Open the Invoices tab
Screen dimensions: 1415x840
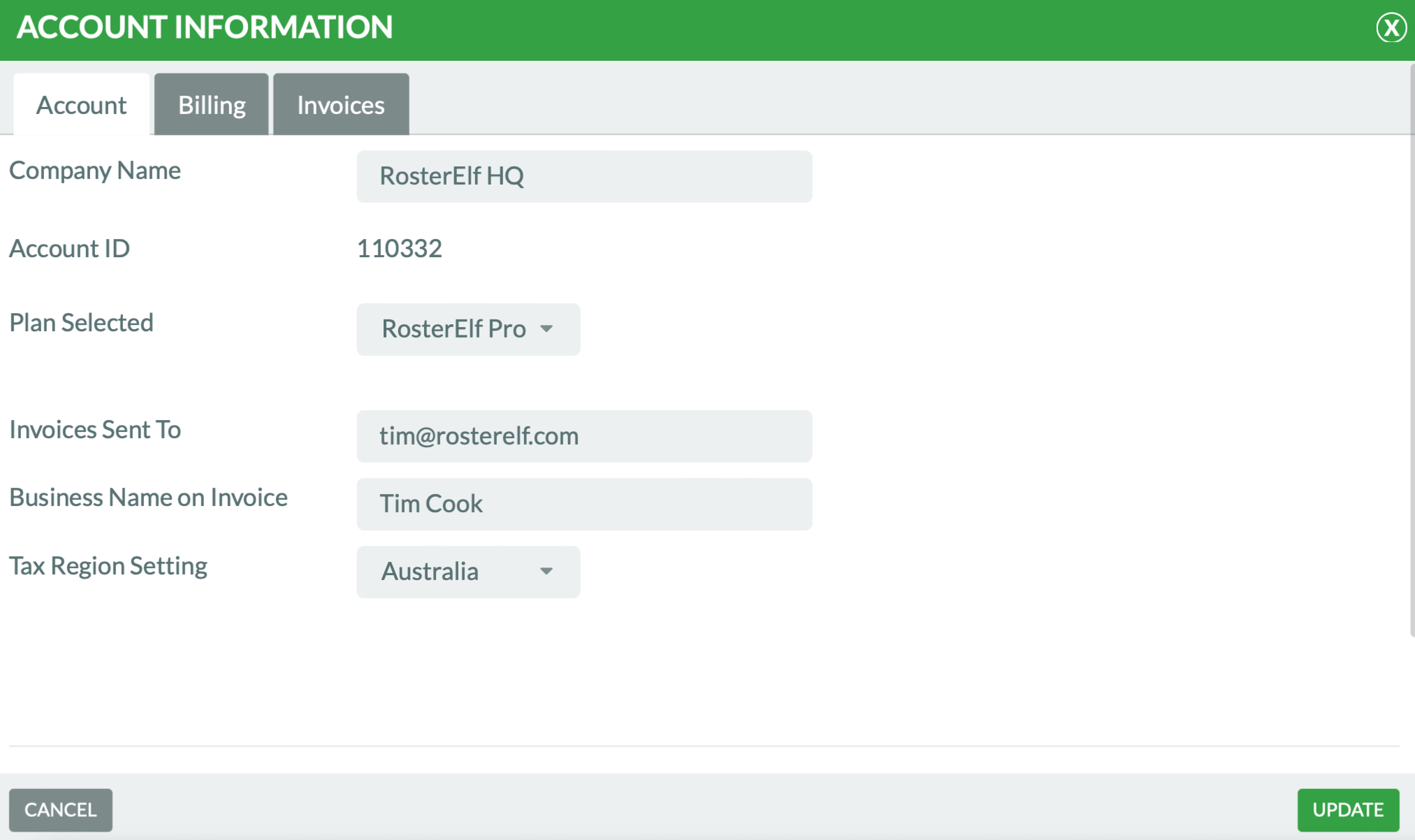[341, 104]
